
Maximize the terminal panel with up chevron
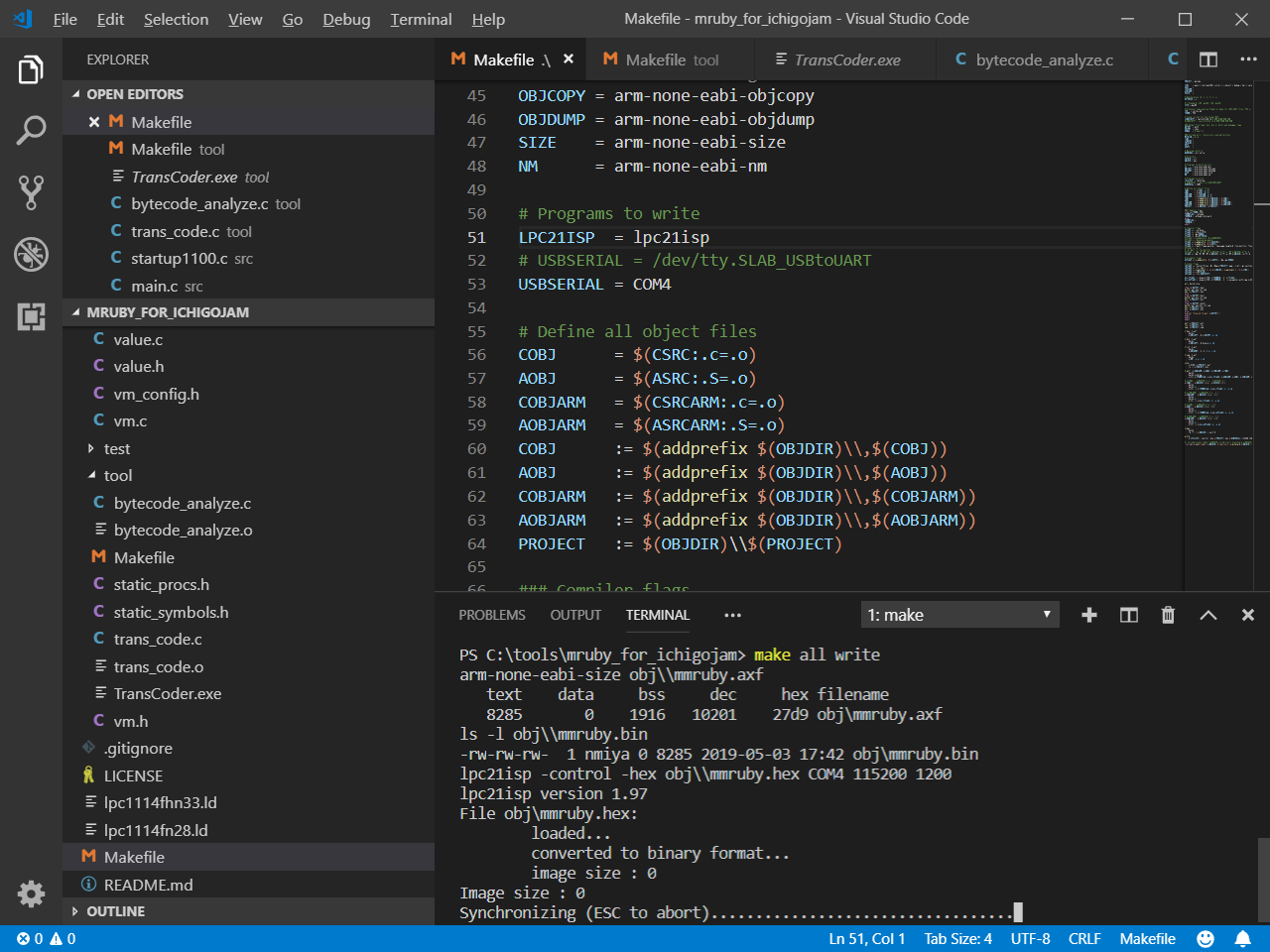[1207, 615]
